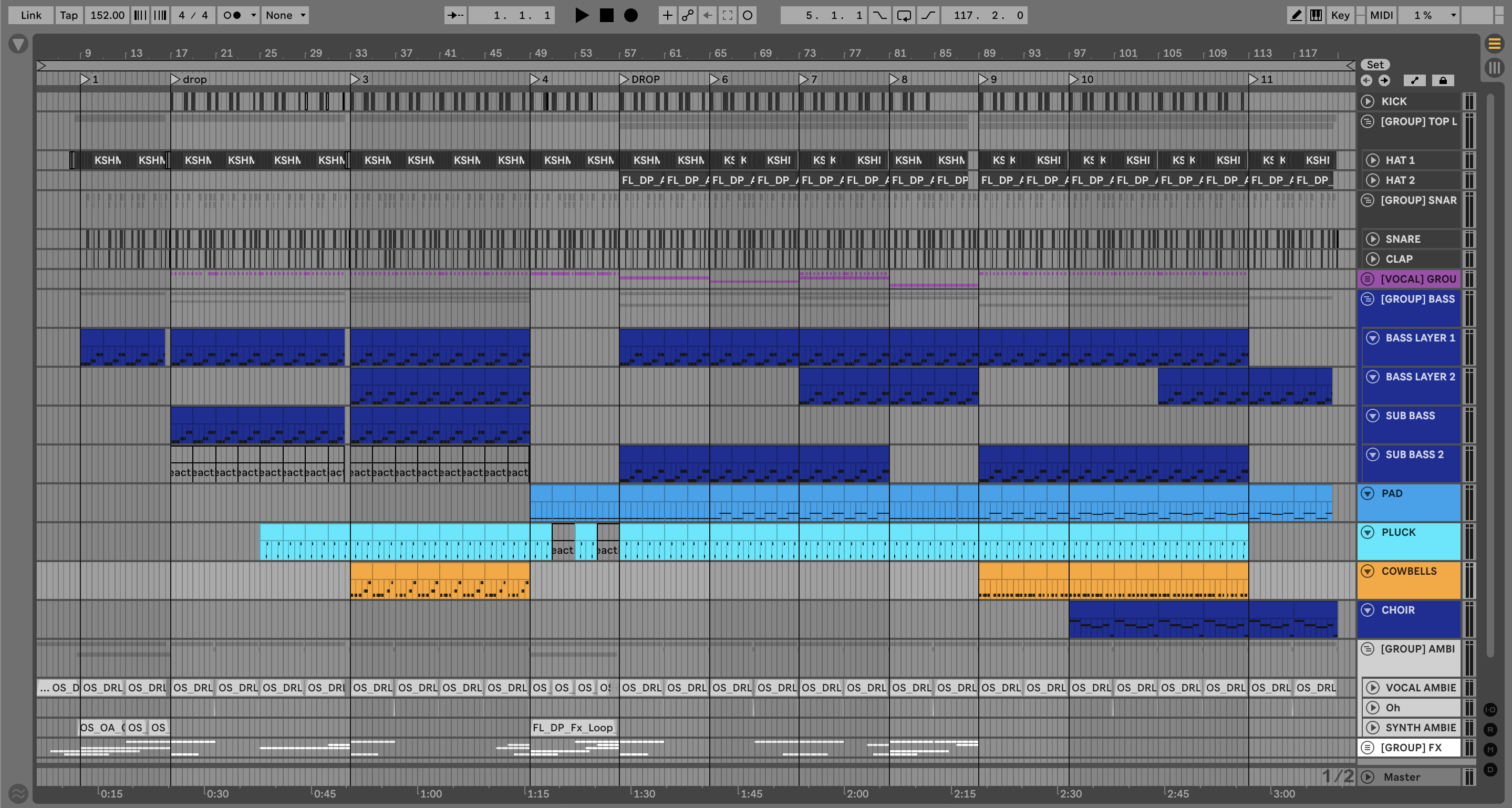Toggle the Metronome button
Screen dimensions: 1512x808
[x=233, y=15]
